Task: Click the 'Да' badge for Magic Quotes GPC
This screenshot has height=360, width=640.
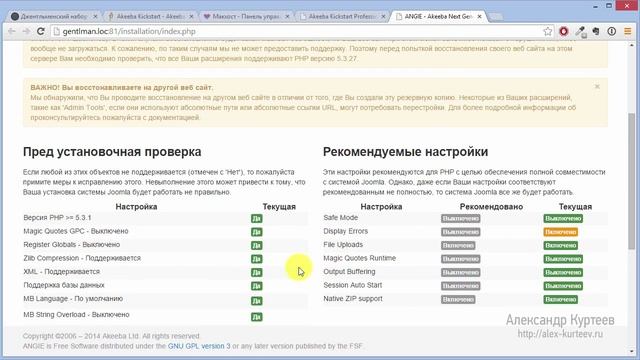Action: click(257, 232)
